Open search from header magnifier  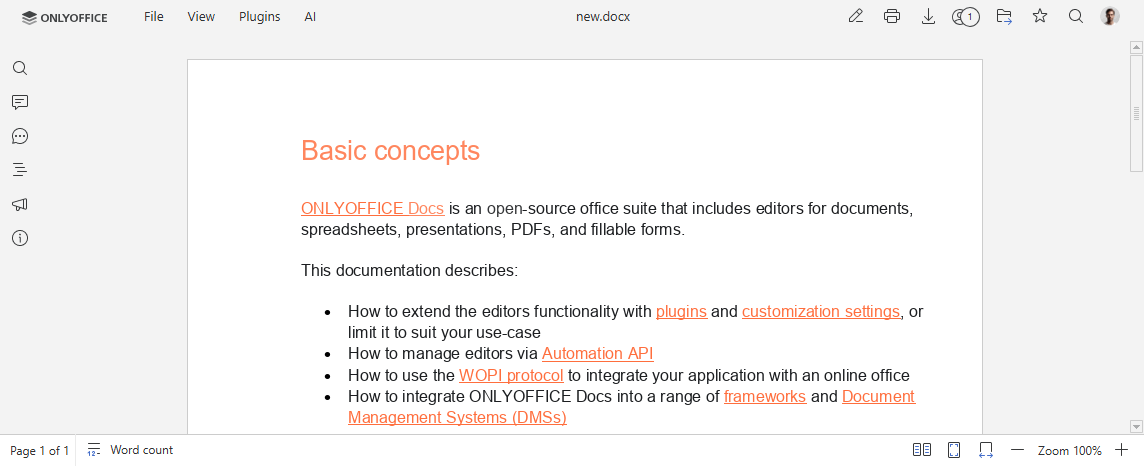(1075, 16)
